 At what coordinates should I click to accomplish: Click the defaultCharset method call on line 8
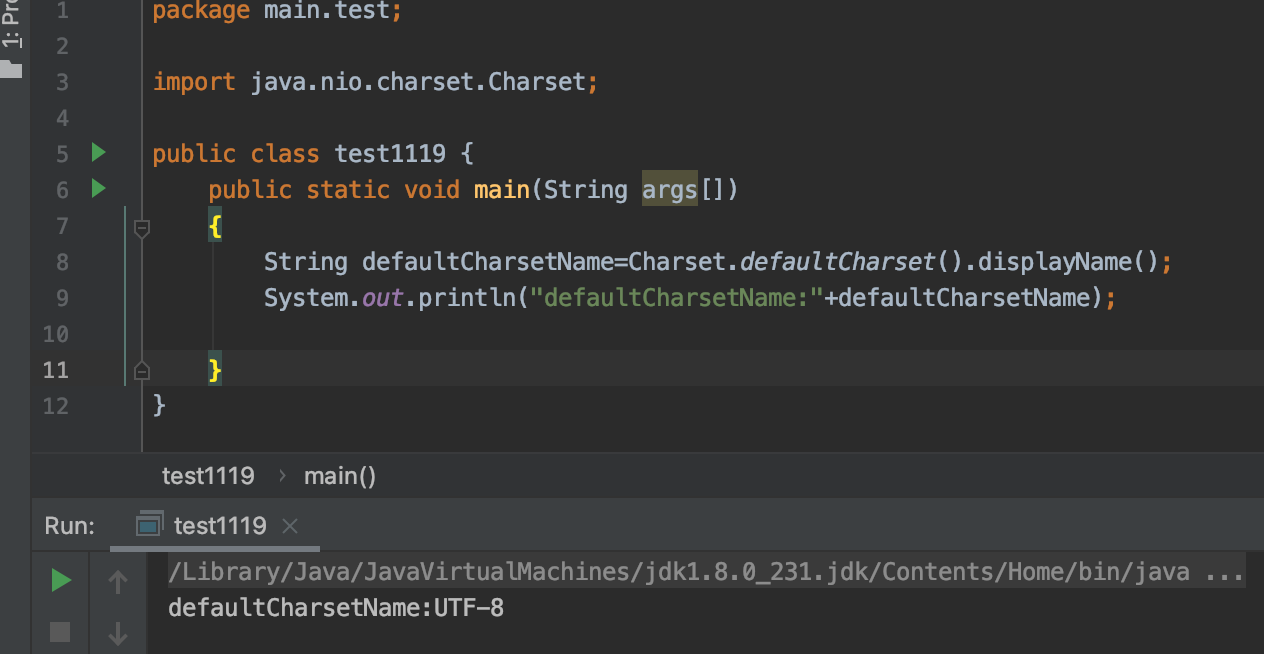[x=836, y=262]
